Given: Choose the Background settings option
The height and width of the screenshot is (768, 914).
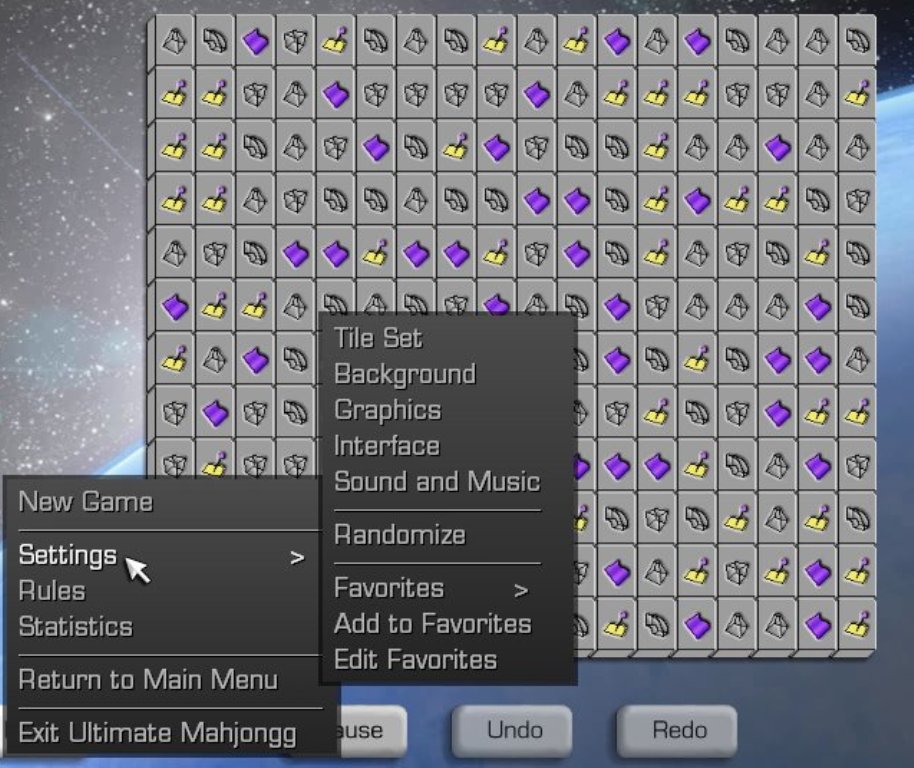Looking at the screenshot, I should [404, 374].
